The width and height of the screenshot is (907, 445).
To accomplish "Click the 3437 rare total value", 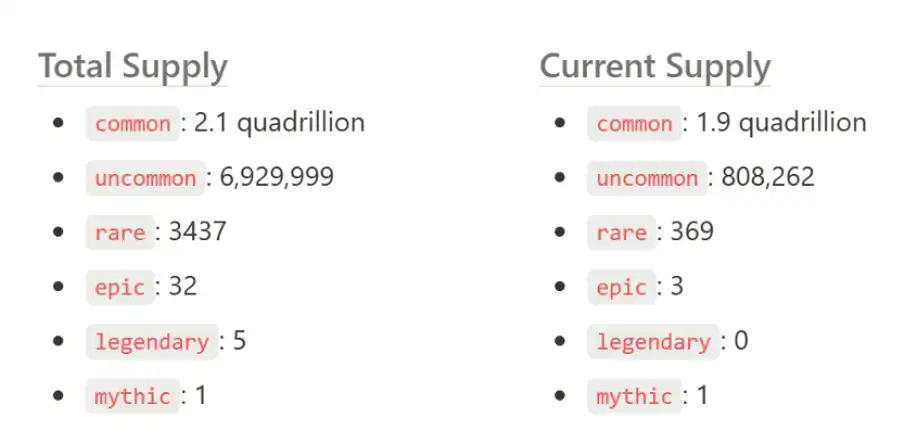I will point(197,232).
